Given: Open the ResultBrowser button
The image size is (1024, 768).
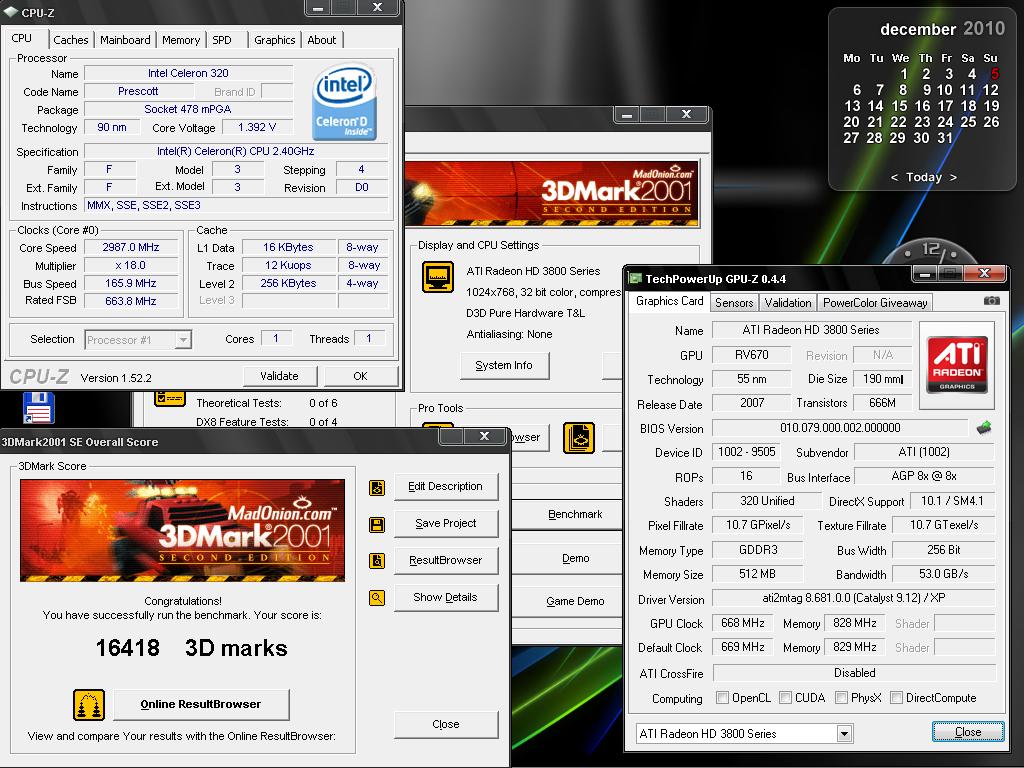Looking at the screenshot, I should (445, 560).
